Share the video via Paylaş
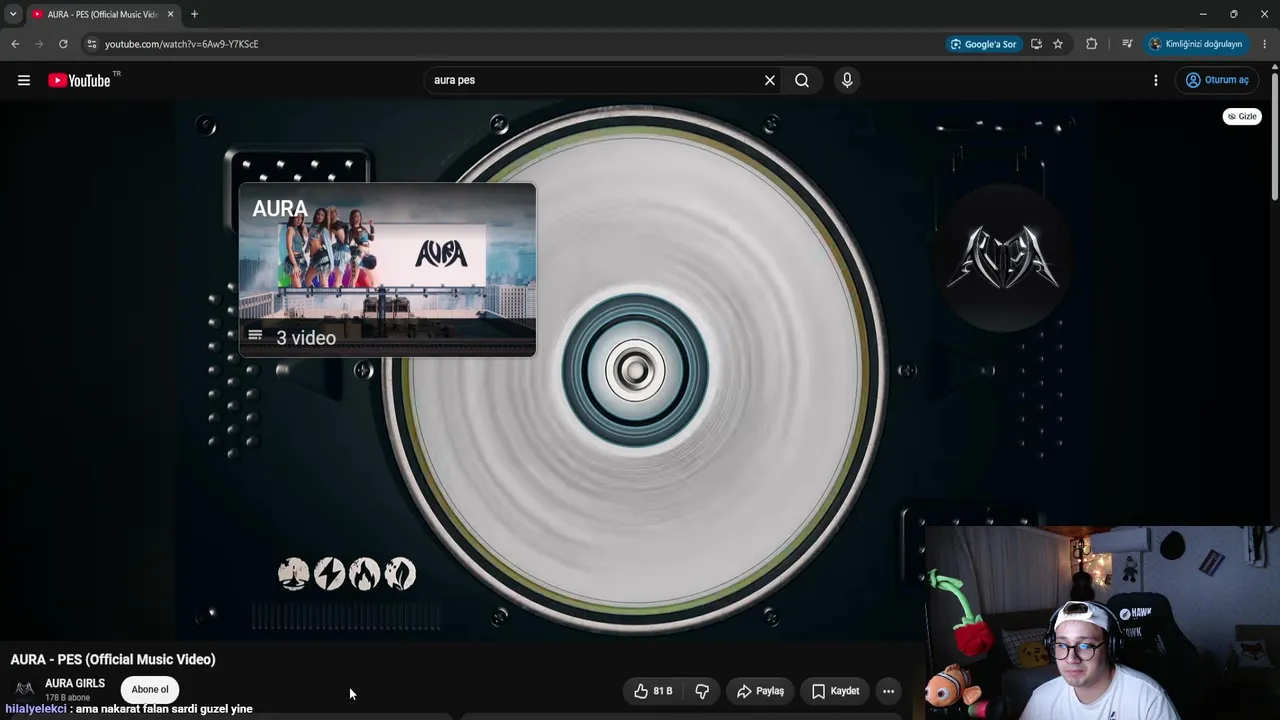Image resolution: width=1280 pixels, height=720 pixels. click(760, 691)
